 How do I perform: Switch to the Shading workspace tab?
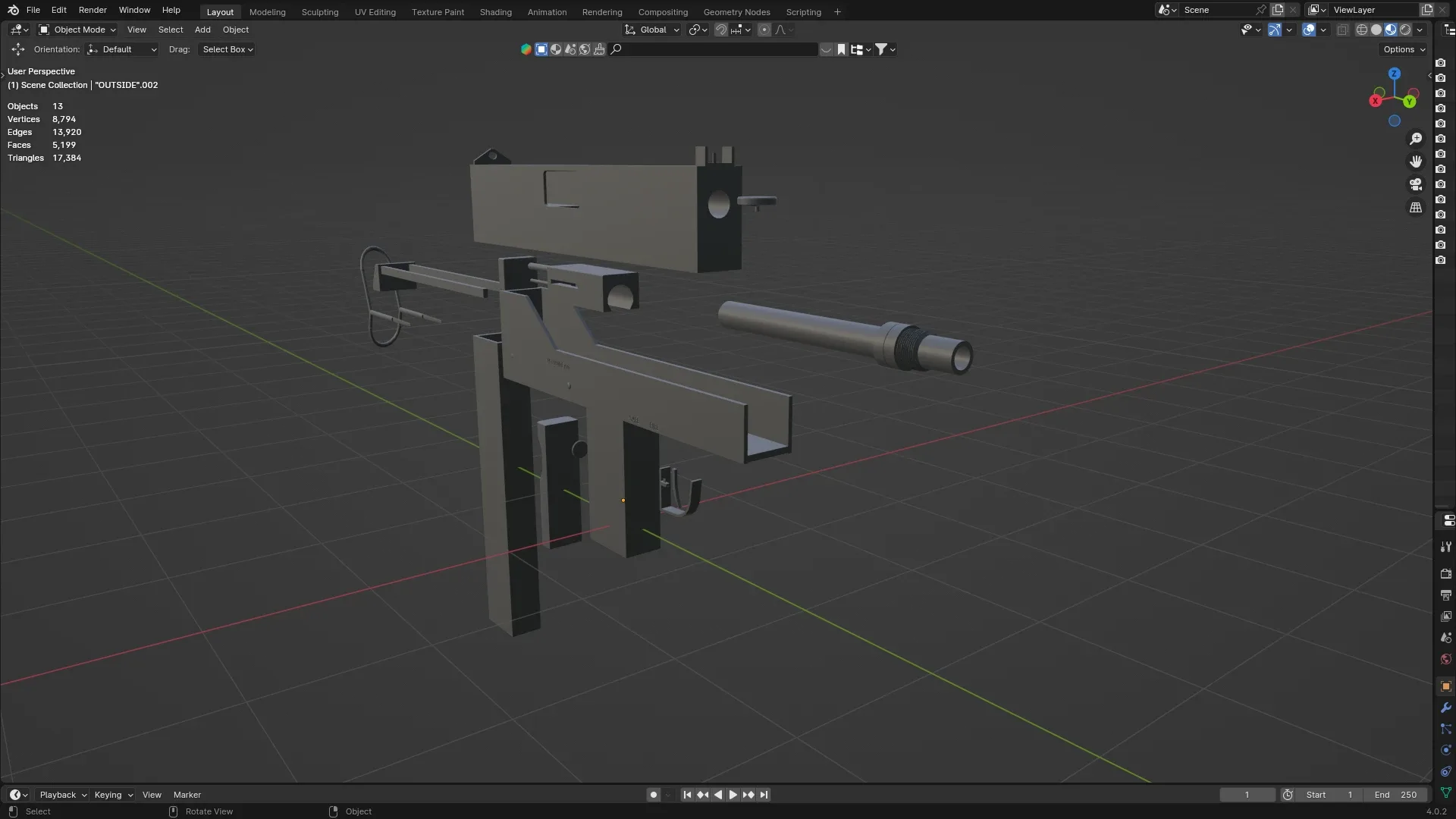(x=495, y=11)
